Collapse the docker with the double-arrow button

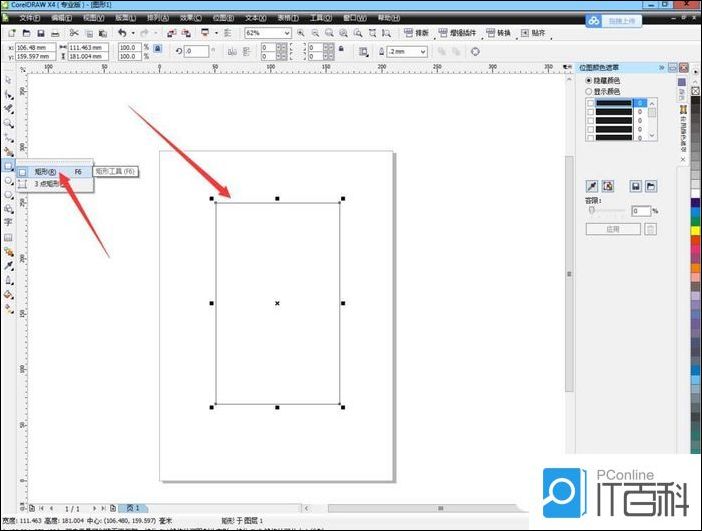661,68
